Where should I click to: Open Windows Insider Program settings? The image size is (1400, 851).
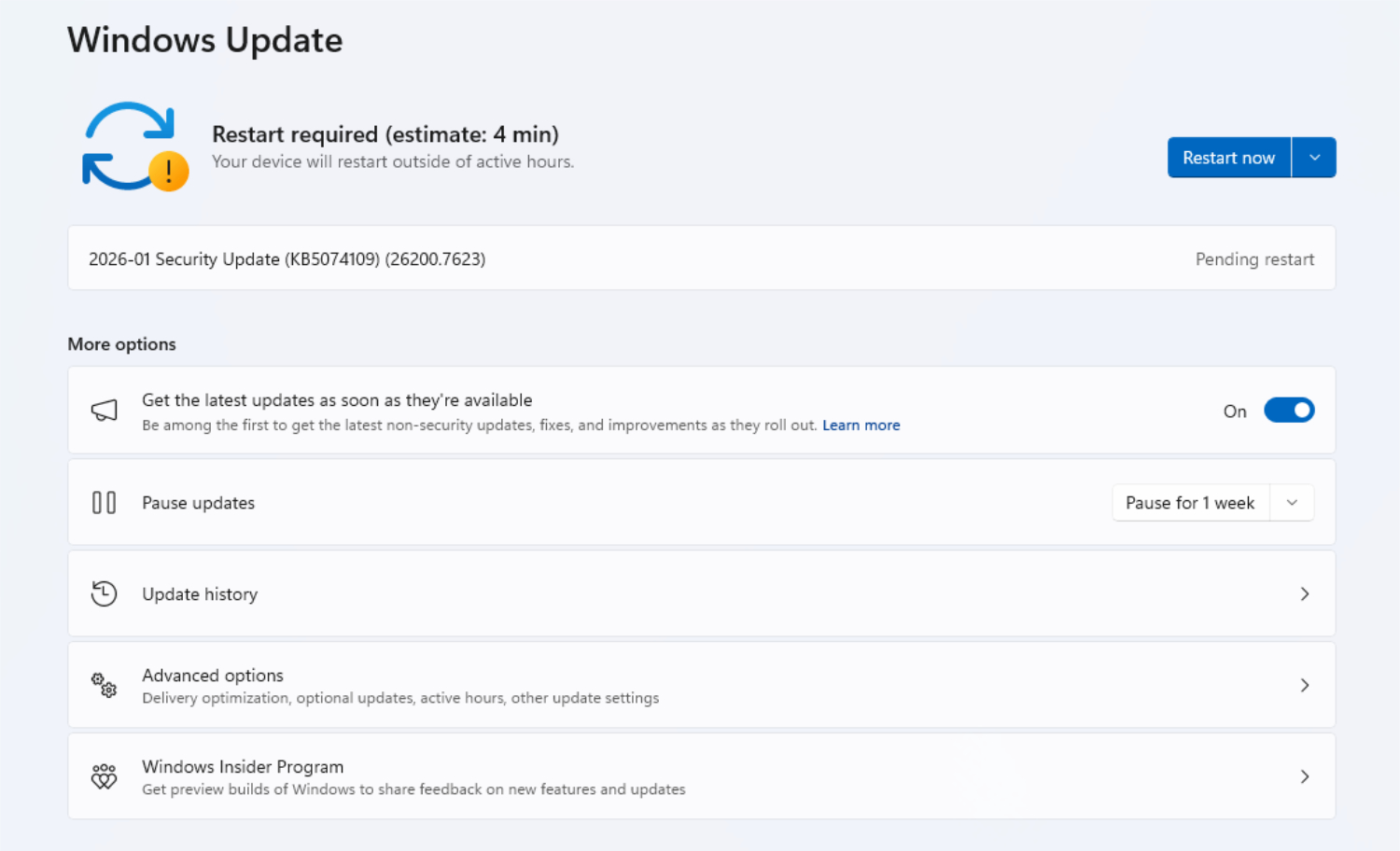[x=243, y=767]
